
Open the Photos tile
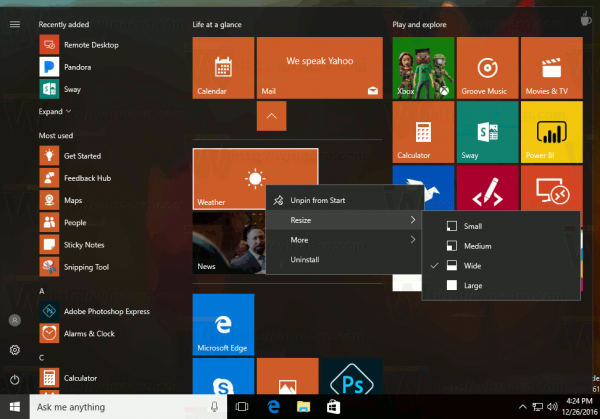coord(287,376)
